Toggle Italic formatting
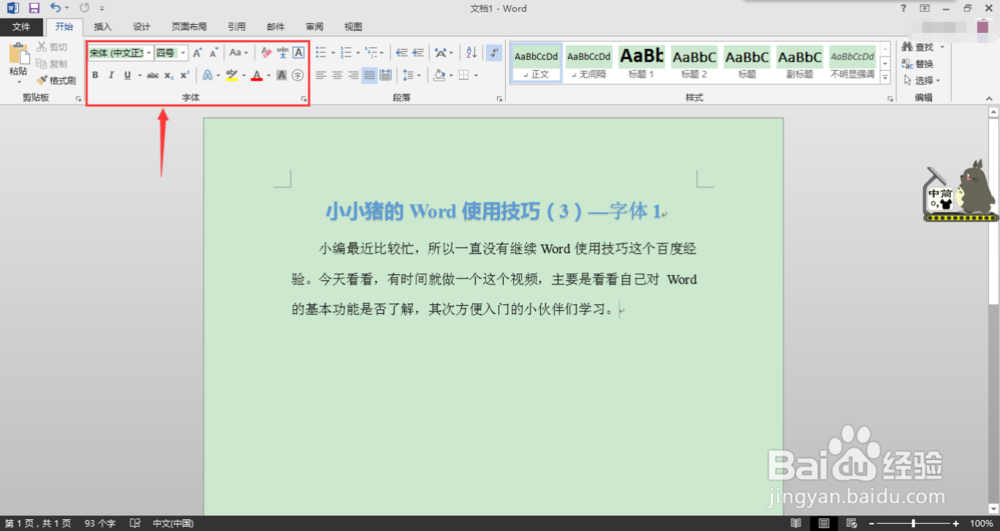 [x=111, y=75]
